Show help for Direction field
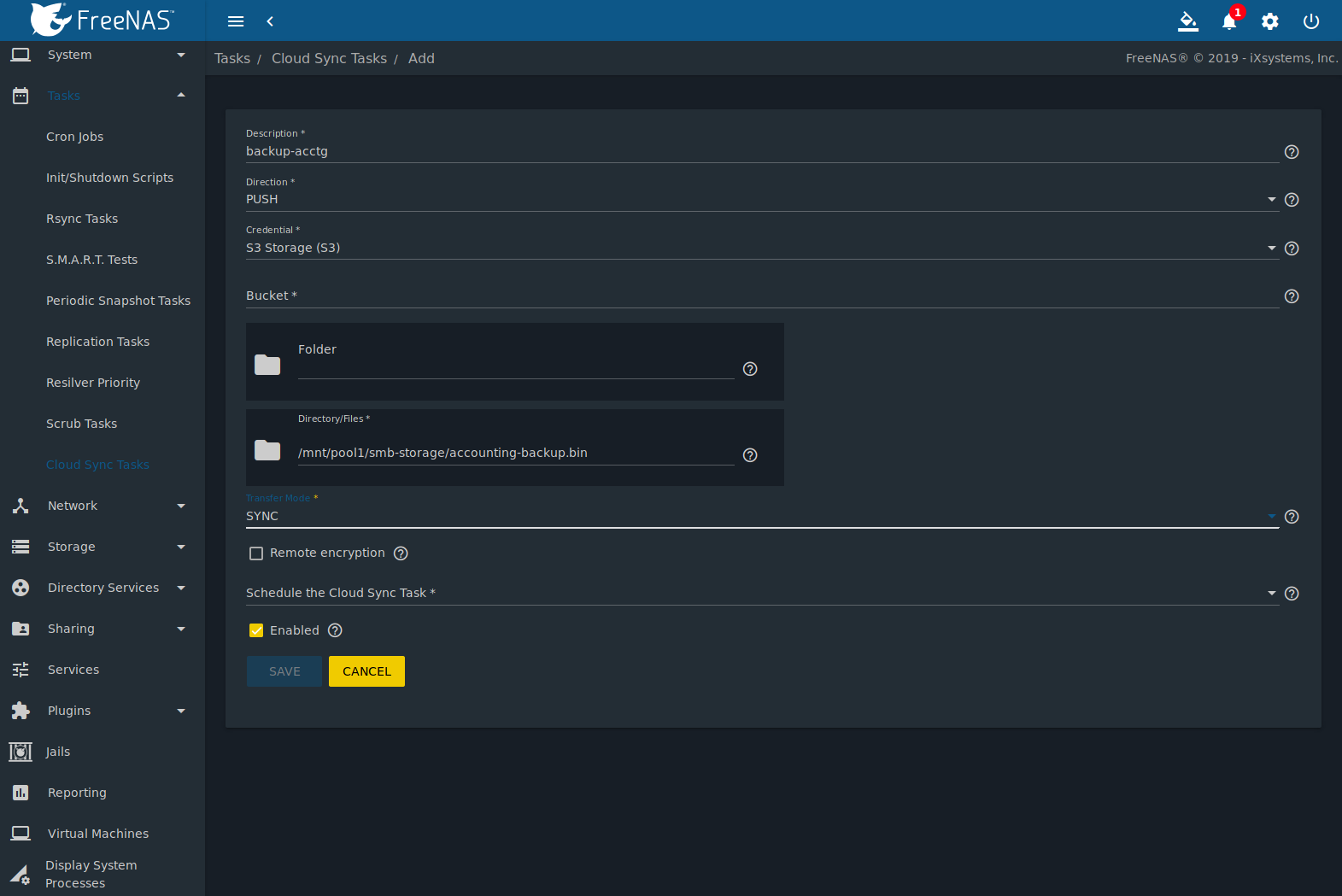This screenshot has height=896, width=1342. click(x=1292, y=200)
